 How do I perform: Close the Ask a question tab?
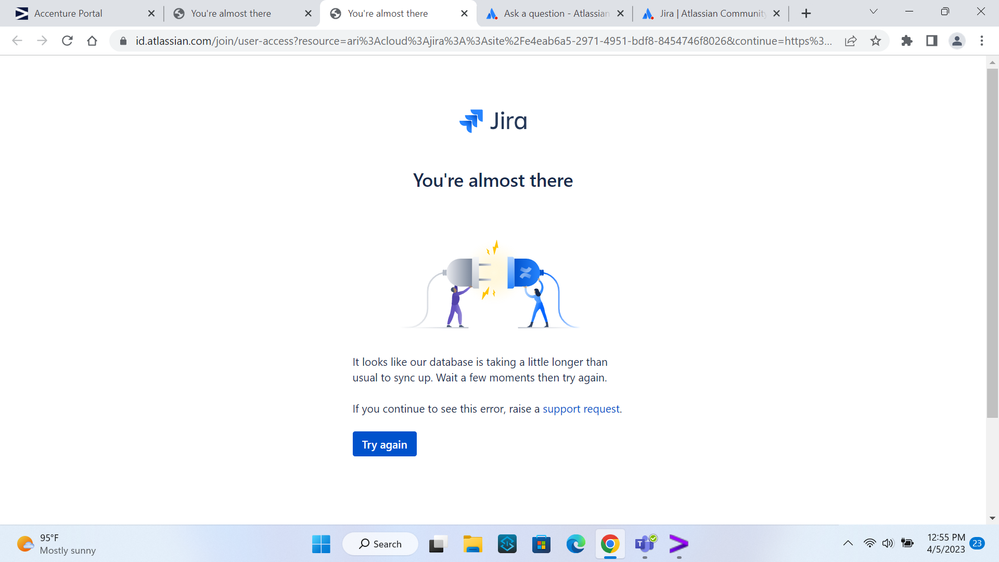tap(621, 13)
